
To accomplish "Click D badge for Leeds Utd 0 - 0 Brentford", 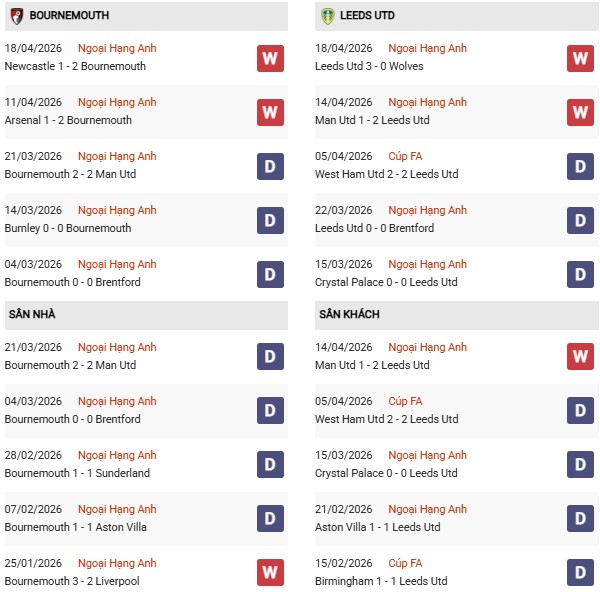I will (x=581, y=220).
